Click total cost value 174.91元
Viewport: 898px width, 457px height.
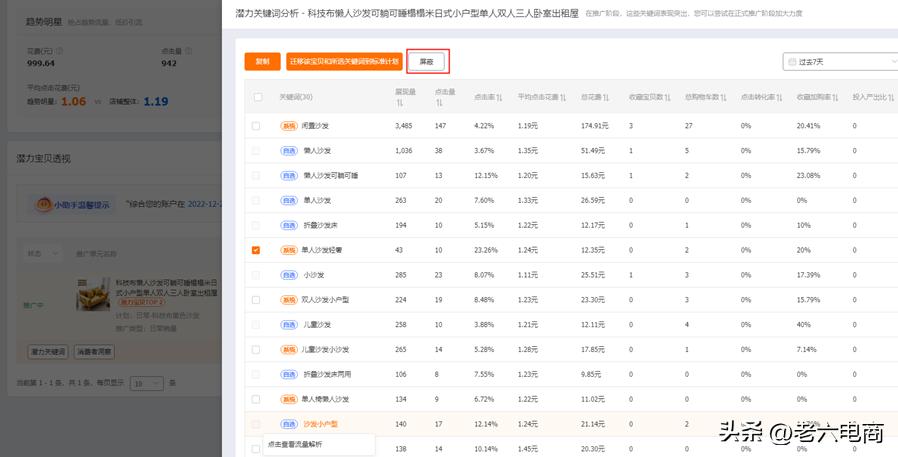[x=593, y=126]
